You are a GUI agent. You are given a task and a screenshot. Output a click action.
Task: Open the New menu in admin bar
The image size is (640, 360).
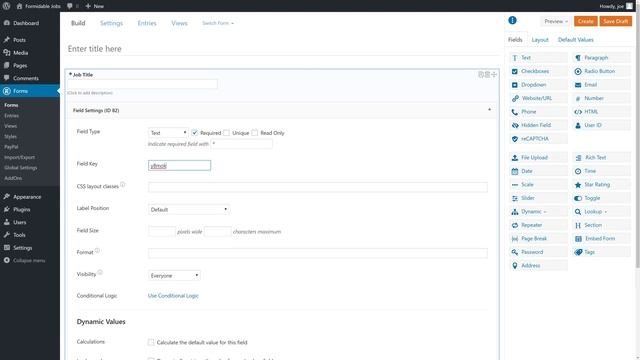click(x=95, y=6)
